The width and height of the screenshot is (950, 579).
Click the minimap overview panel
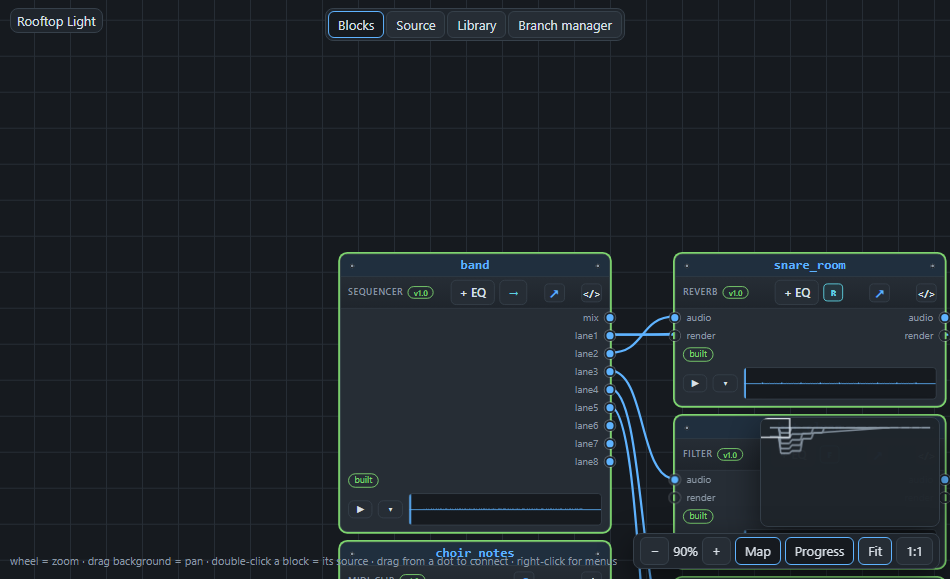tap(849, 472)
